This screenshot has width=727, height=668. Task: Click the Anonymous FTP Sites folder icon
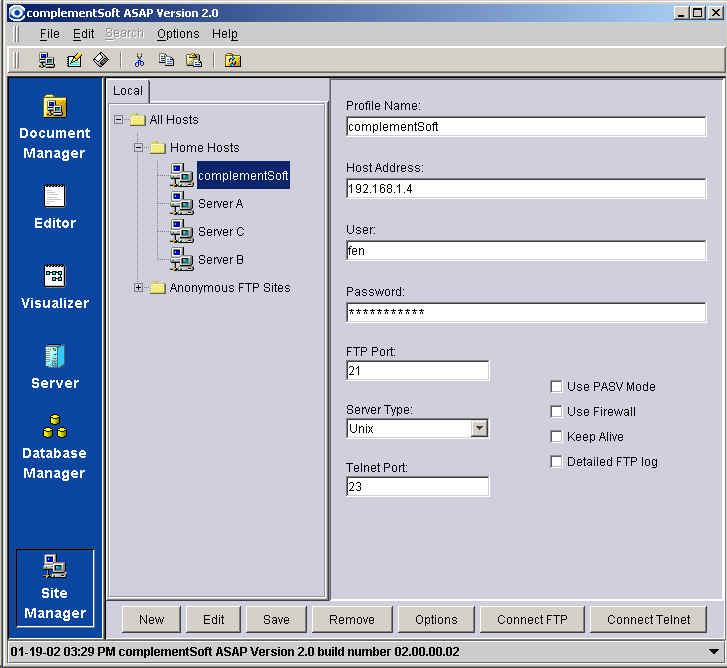tap(158, 288)
